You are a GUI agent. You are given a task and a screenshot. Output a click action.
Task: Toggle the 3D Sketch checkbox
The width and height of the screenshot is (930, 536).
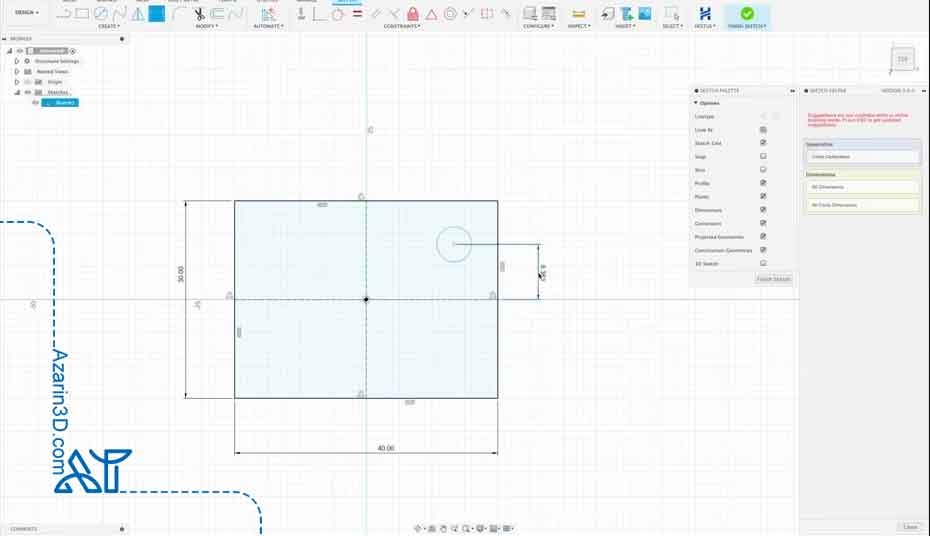tap(763, 263)
